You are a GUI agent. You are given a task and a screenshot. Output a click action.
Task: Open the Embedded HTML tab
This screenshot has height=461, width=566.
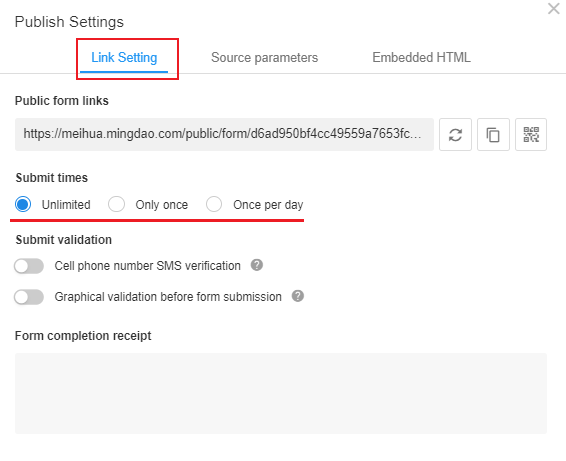click(421, 57)
